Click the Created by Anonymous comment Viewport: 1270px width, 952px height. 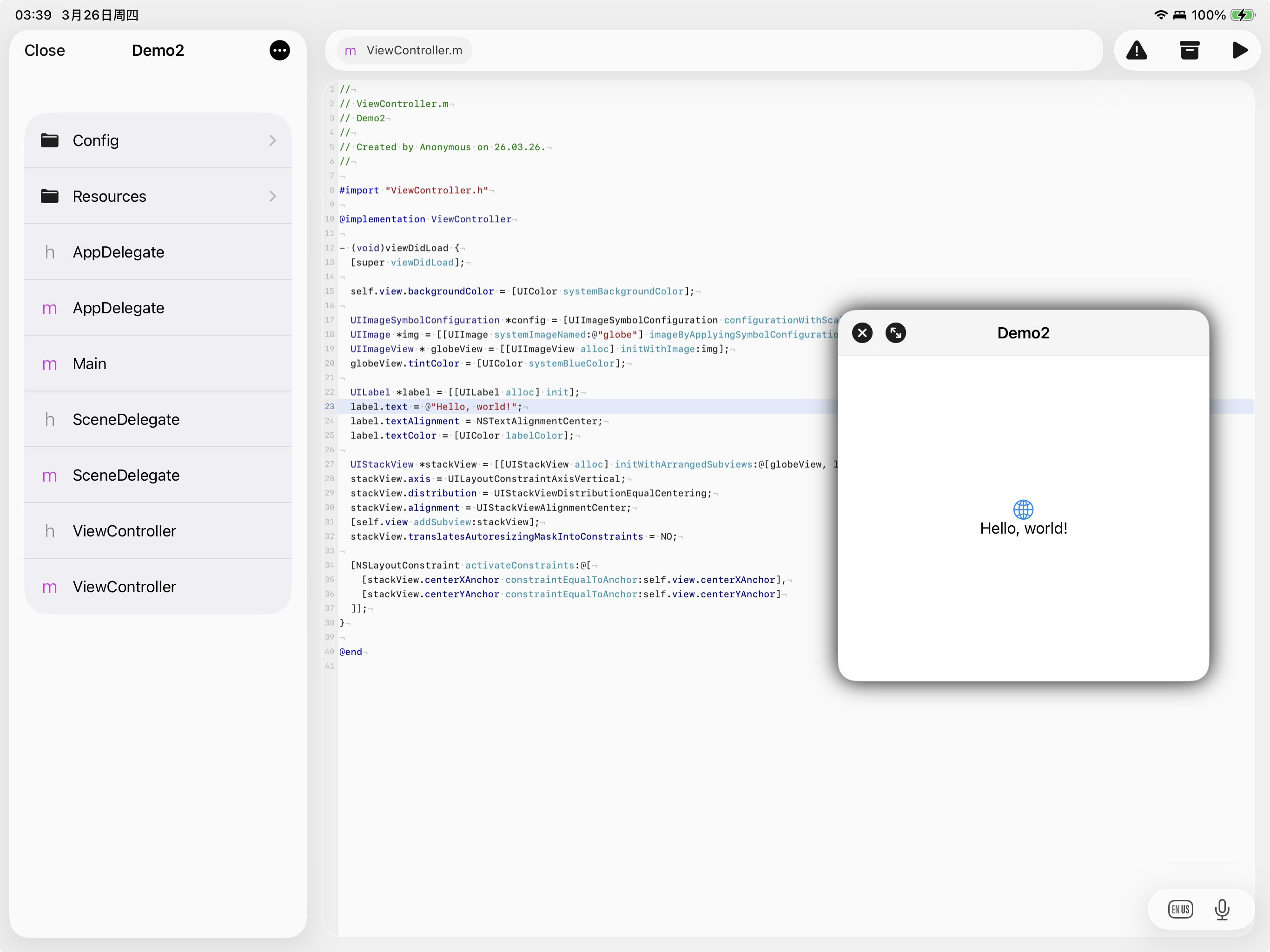[x=443, y=147]
